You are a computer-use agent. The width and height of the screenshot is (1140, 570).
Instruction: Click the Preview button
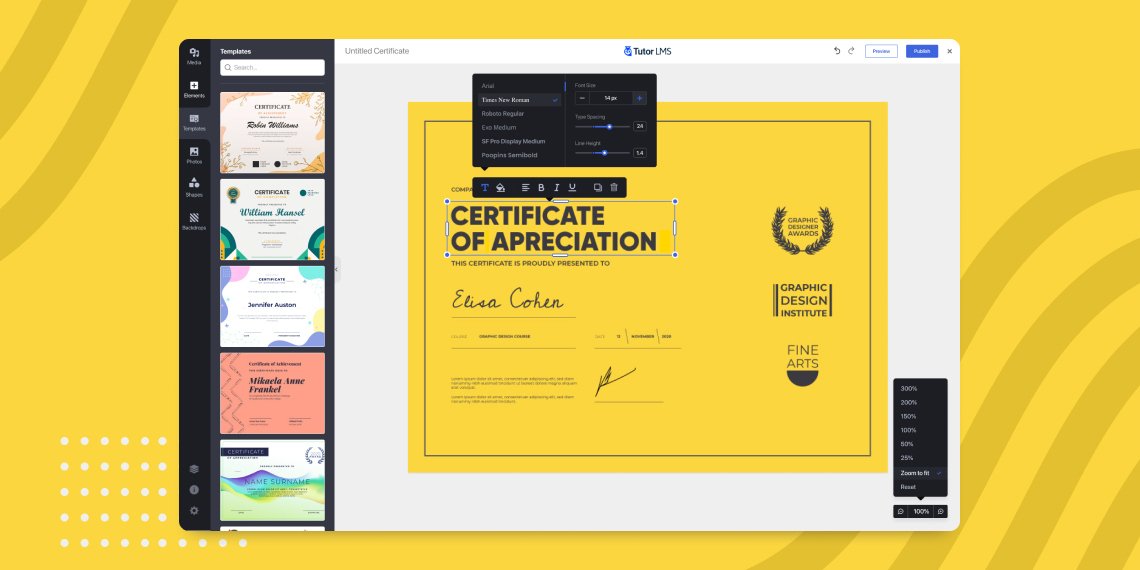click(x=881, y=51)
